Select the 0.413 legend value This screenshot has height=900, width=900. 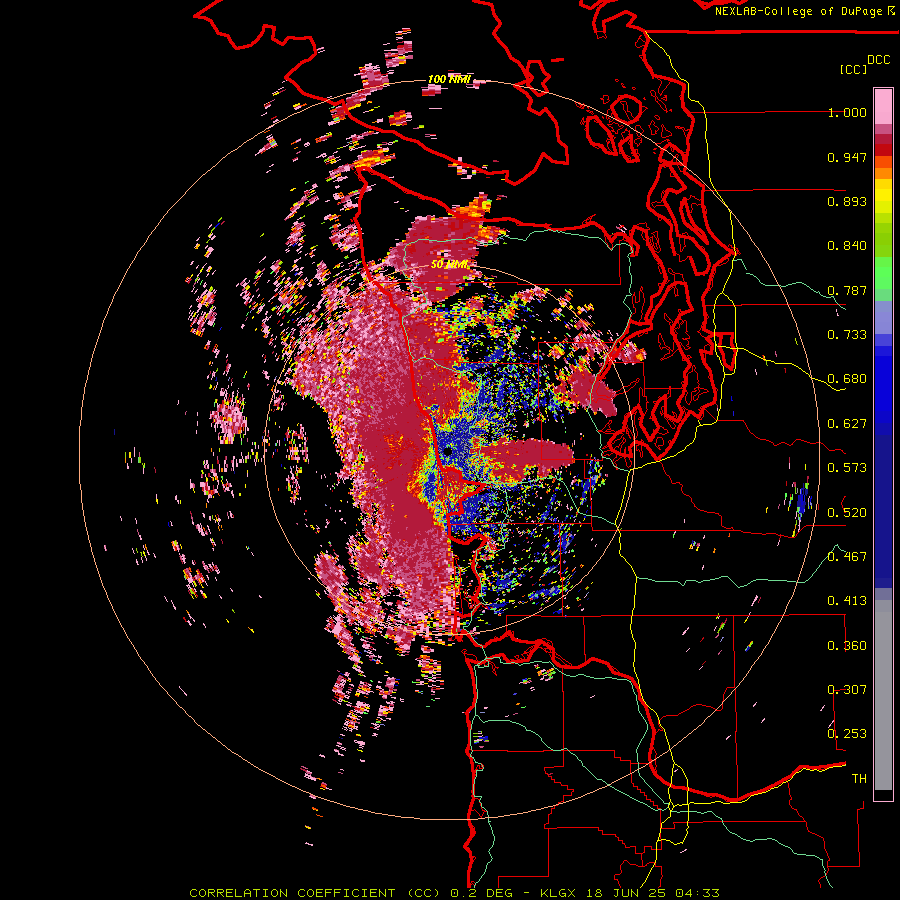tap(847, 601)
